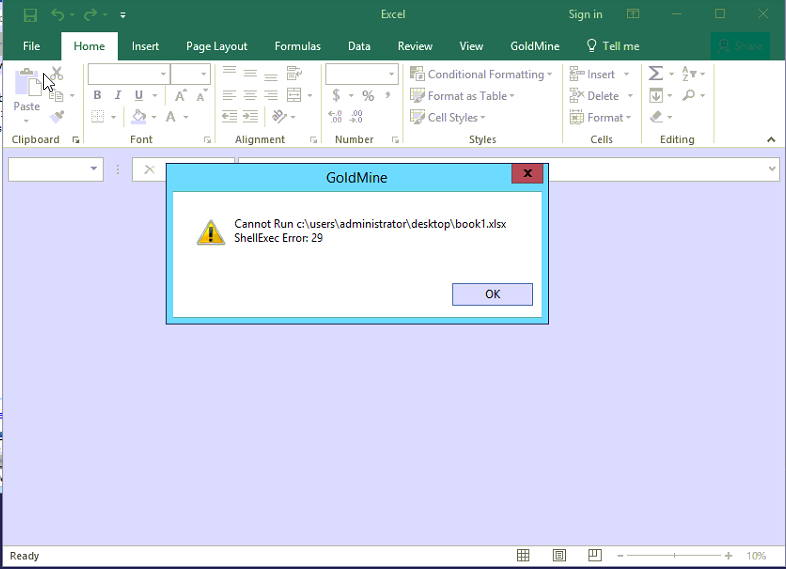Click the AutoSum sigma icon
The height and width of the screenshot is (569, 786).
pos(656,74)
